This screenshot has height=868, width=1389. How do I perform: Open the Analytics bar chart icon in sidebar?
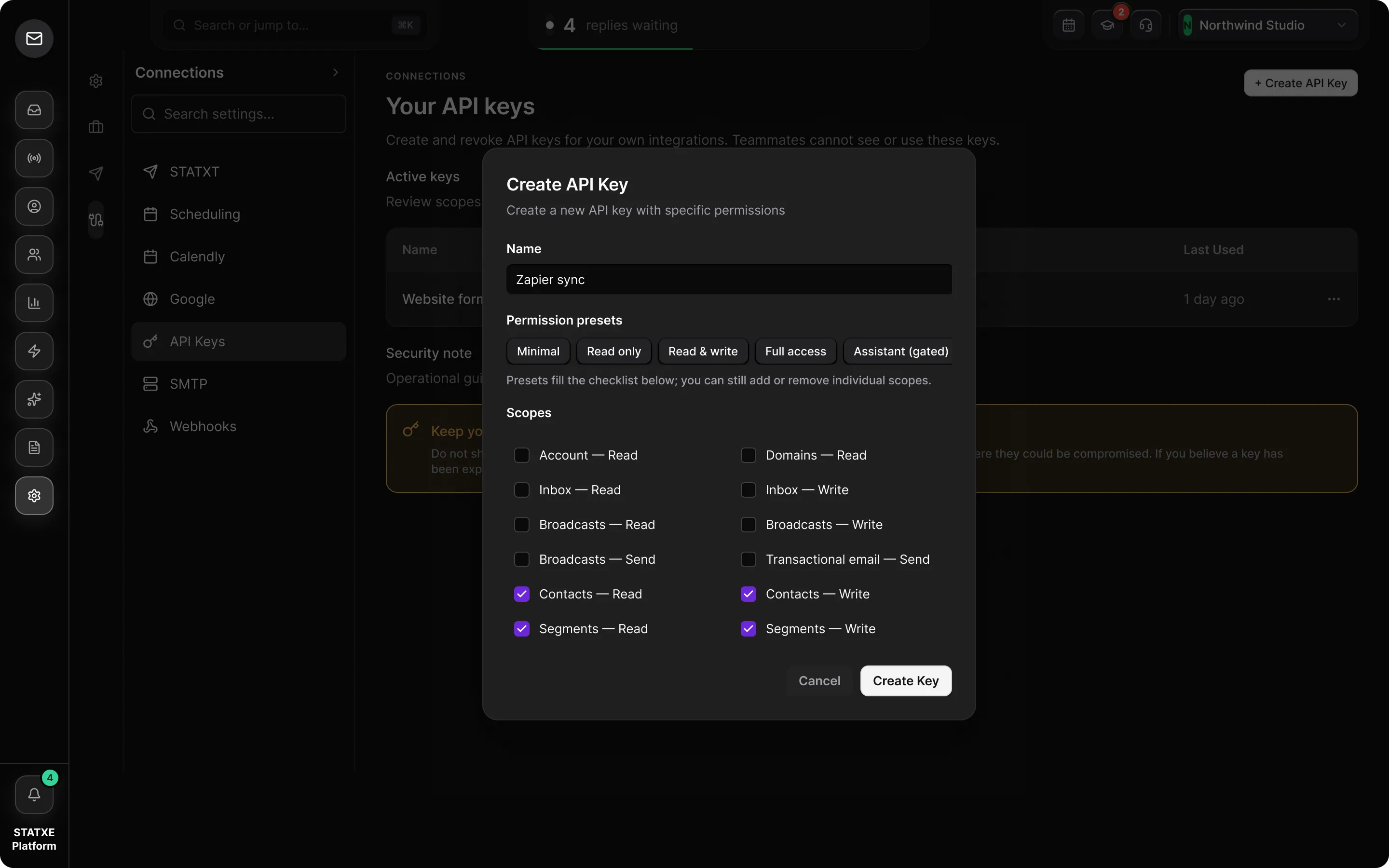(x=34, y=302)
